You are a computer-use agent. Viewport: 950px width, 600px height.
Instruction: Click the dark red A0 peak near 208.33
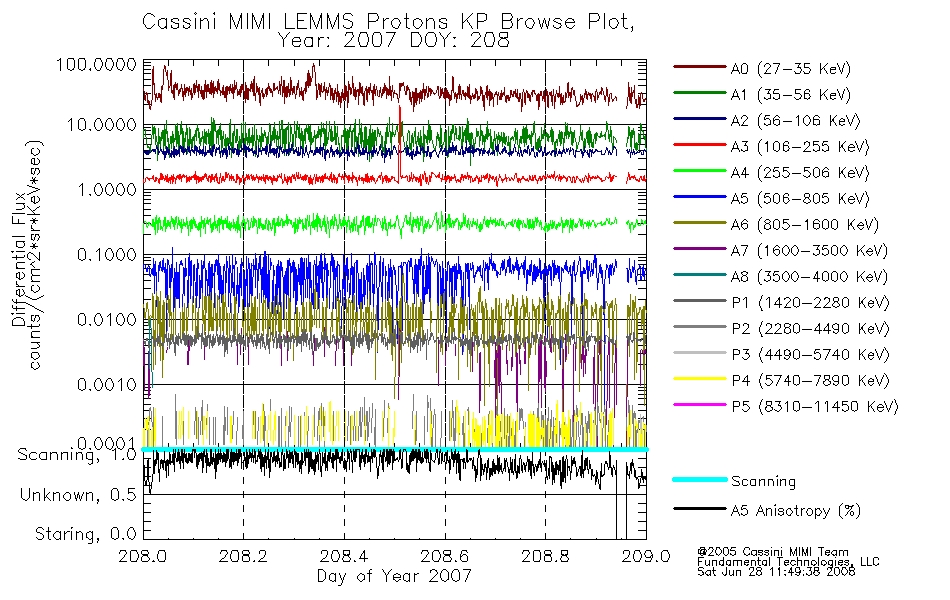click(313, 73)
